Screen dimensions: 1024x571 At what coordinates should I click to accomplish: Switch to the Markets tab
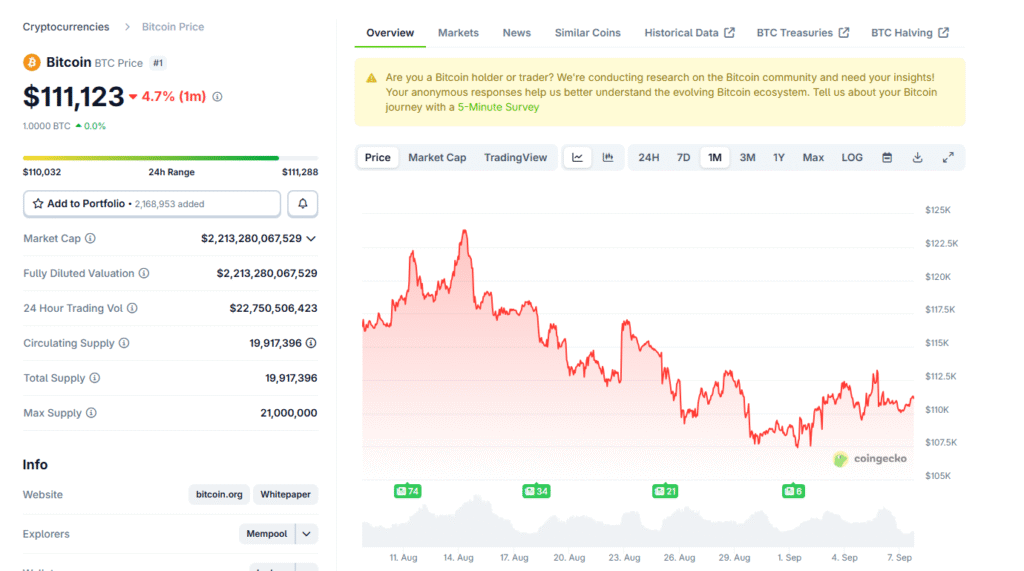pos(458,33)
